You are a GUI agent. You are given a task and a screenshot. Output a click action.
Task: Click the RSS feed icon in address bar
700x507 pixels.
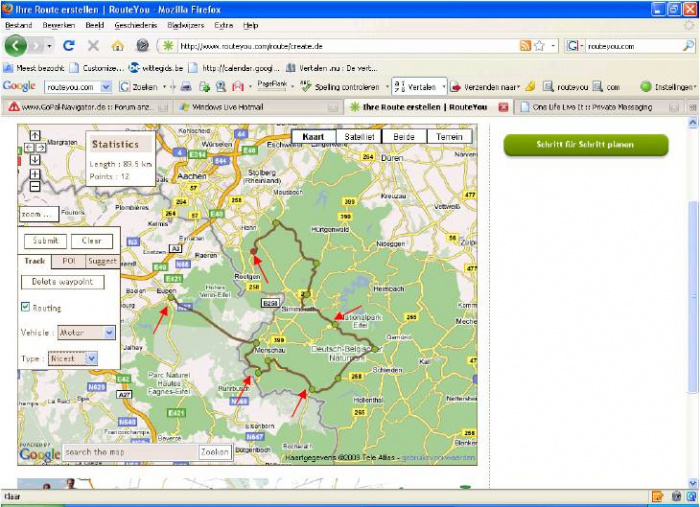(525, 46)
